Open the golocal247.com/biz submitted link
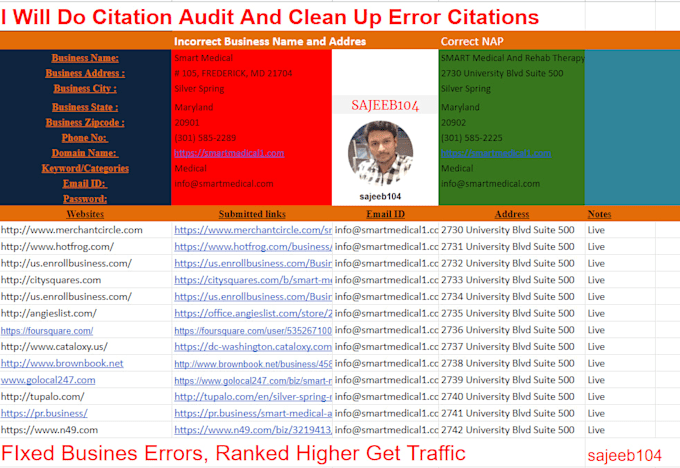Viewport: 680px width, 468px height. (x=253, y=380)
